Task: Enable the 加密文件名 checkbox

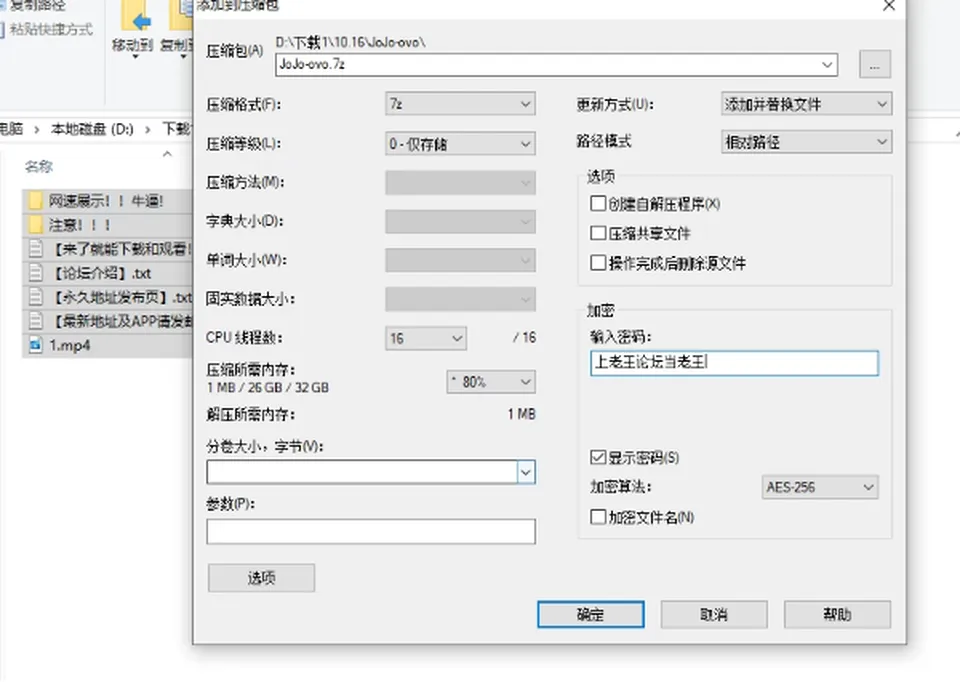Action: coord(598,517)
